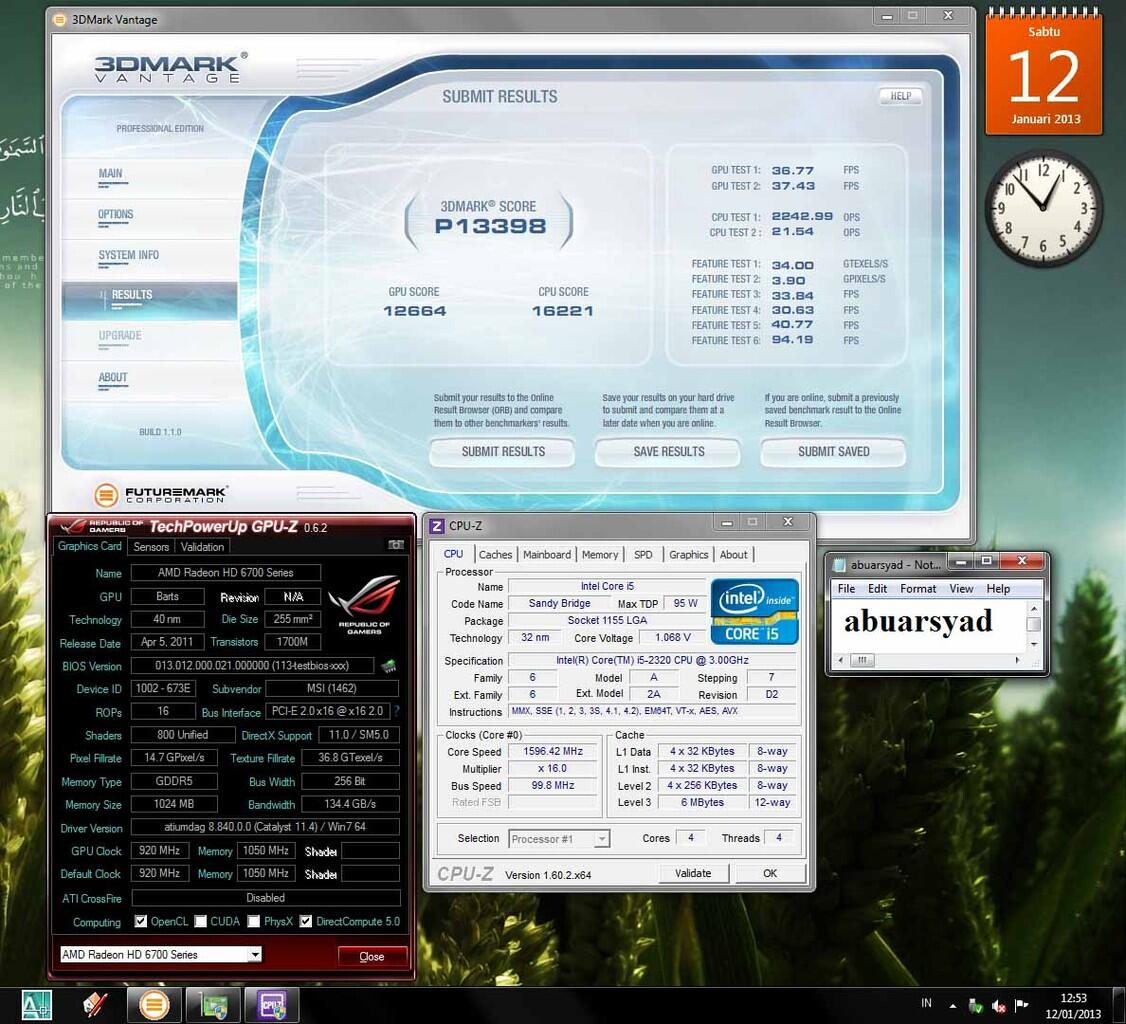Open the GPU-Z taskbar button
The height and width of the screenshot is (1024, 1126).
213,1005
